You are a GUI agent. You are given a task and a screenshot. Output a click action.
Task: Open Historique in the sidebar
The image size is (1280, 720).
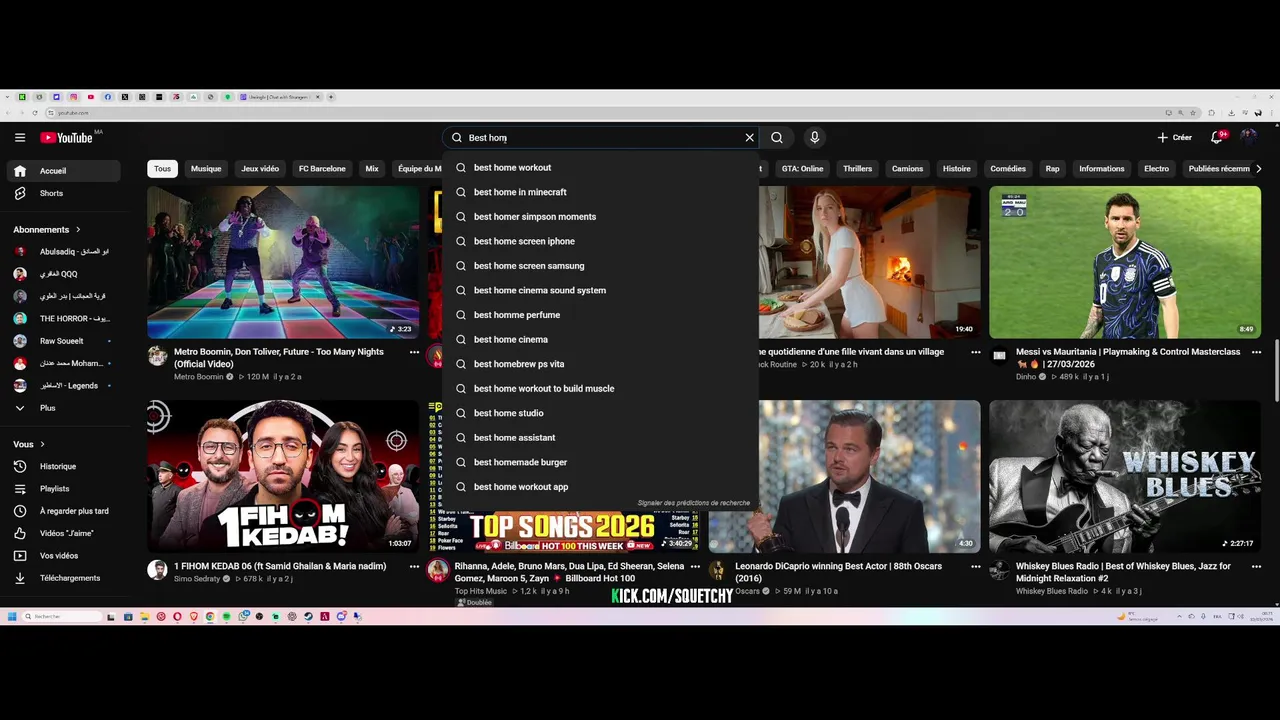coord(64,466)
